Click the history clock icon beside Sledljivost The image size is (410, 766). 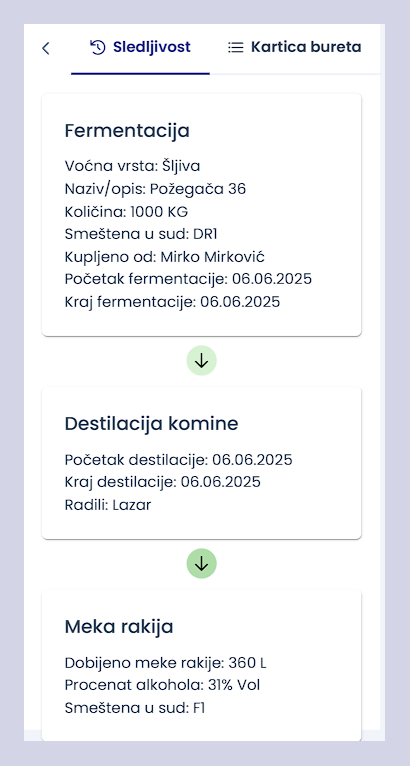pos(98,47)
